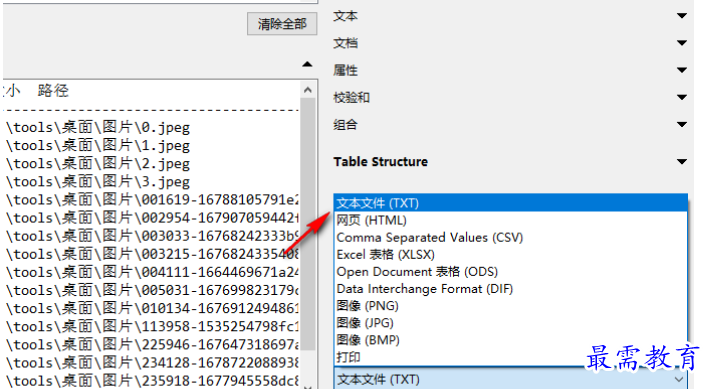Select Excel 表格 (XLSX) format

(x=510, y=255)
